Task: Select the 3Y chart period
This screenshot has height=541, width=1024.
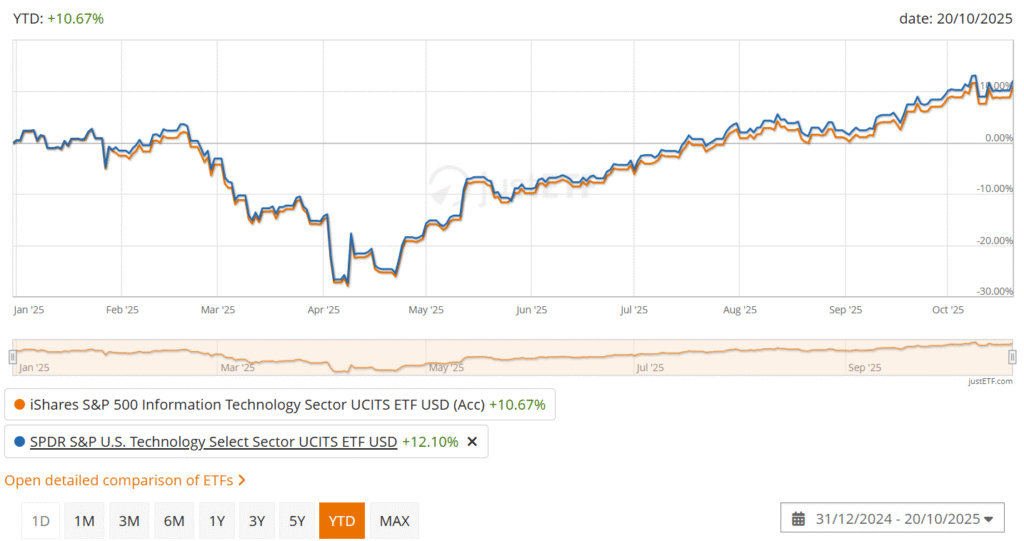Action: (257, 521)
